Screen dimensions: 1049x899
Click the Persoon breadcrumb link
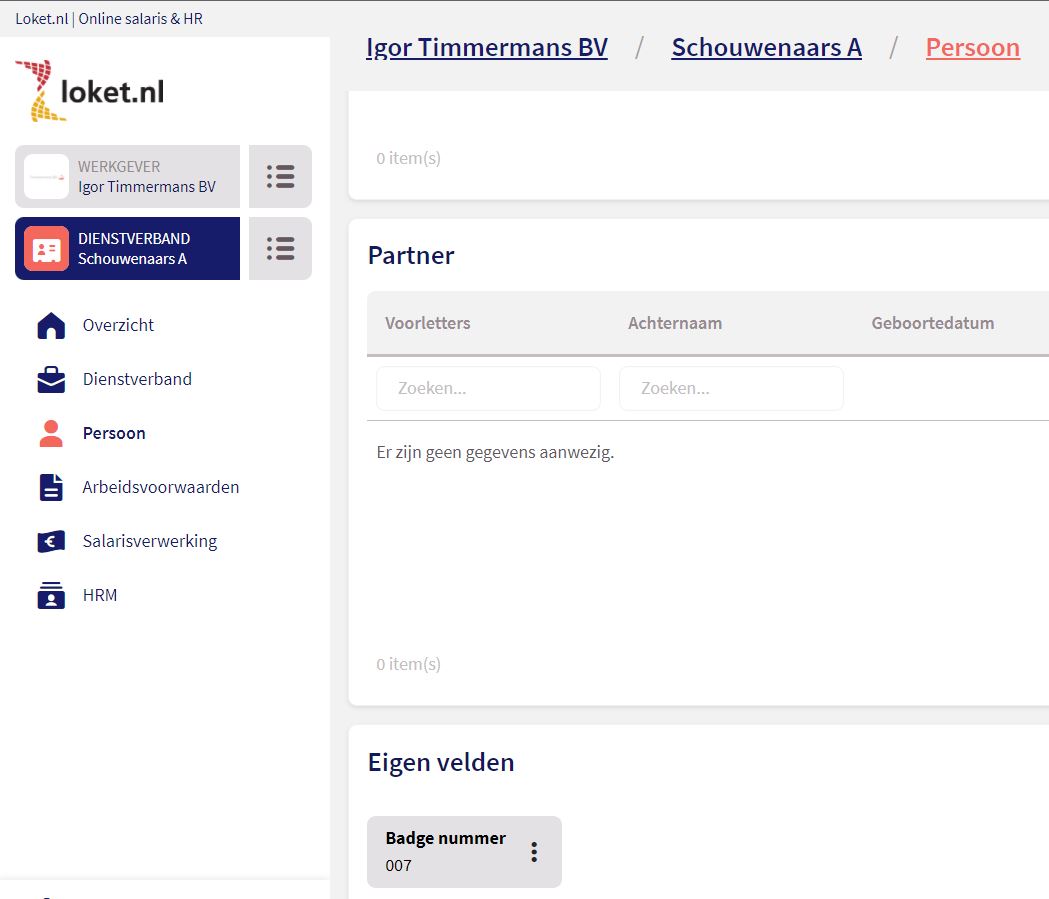(x=972, y=48)
